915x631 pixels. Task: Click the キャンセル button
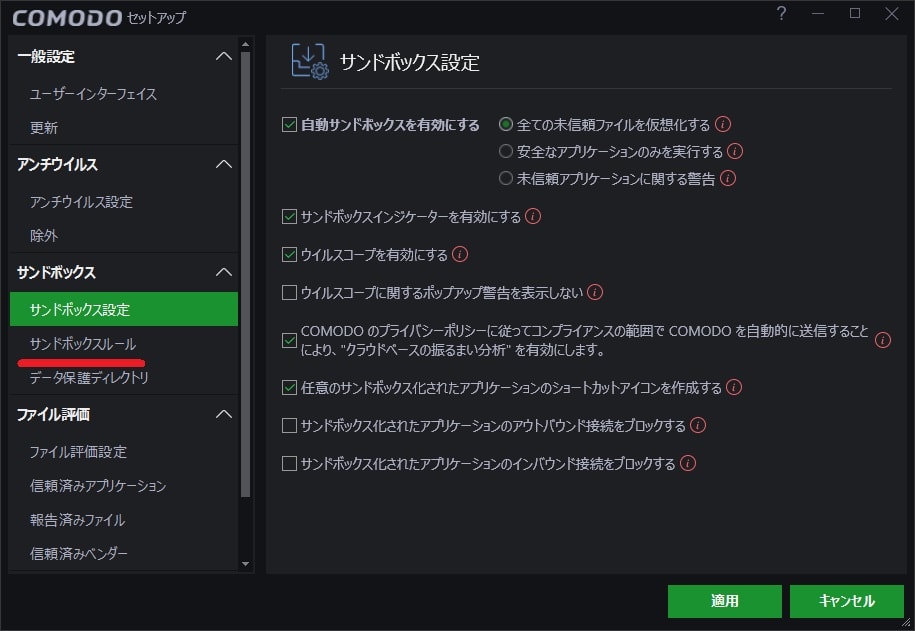click(x=847, y=601)
